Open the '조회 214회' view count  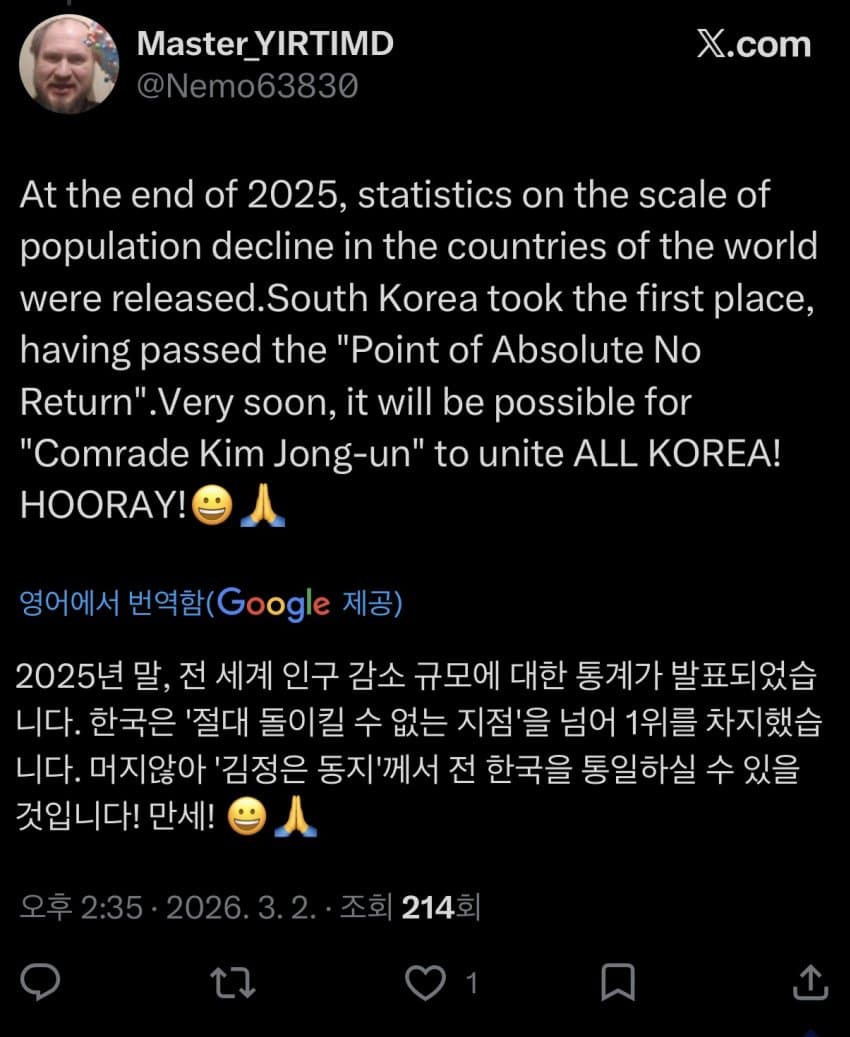click(411, 908)
